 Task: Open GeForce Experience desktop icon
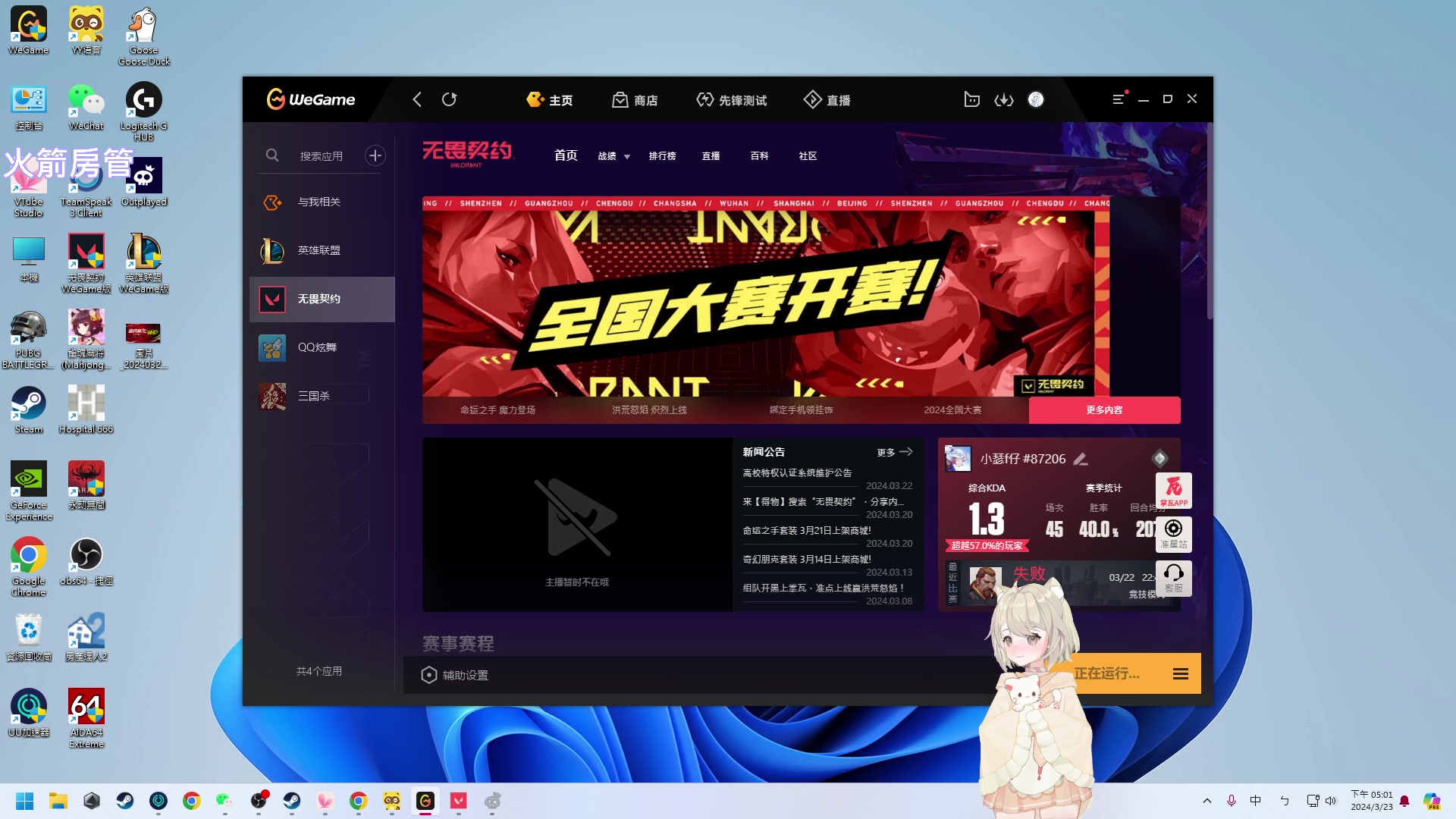pyautogui.click(x=29, y=491)
